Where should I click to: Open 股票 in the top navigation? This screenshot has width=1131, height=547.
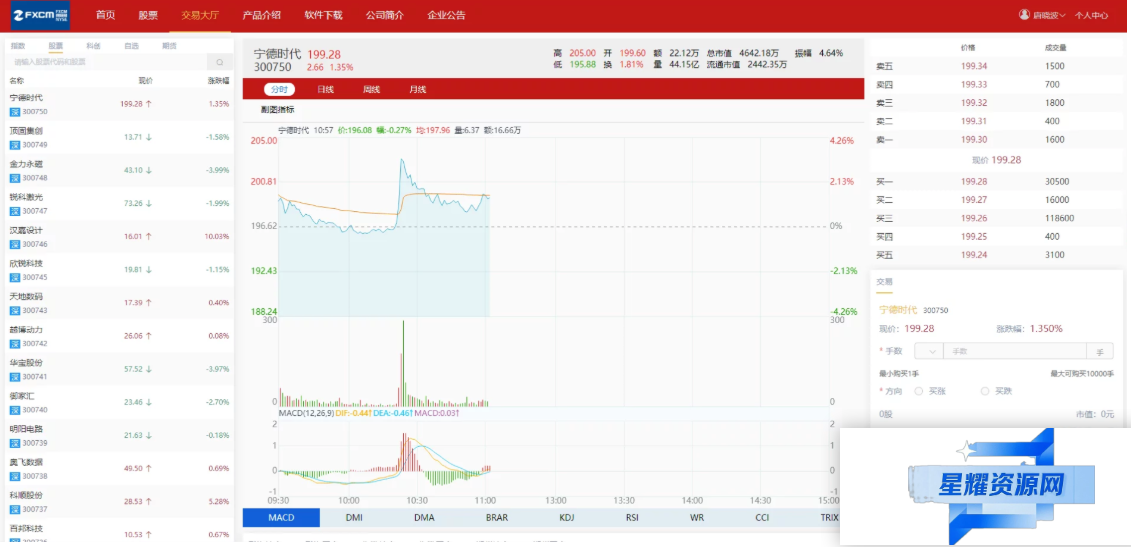[x=148, y=15]
